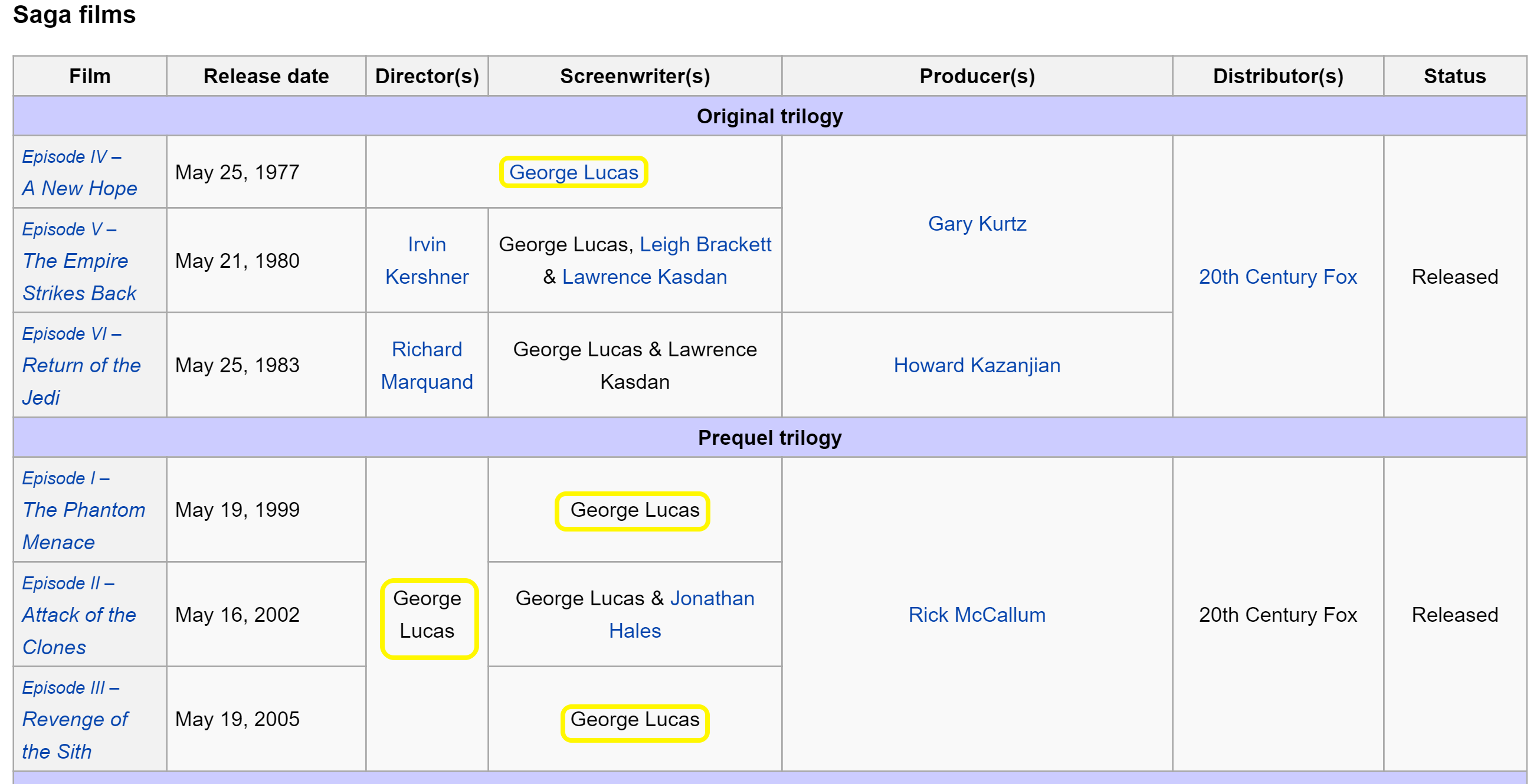Select the May 16, 2002 release date cell

(266, 615)
